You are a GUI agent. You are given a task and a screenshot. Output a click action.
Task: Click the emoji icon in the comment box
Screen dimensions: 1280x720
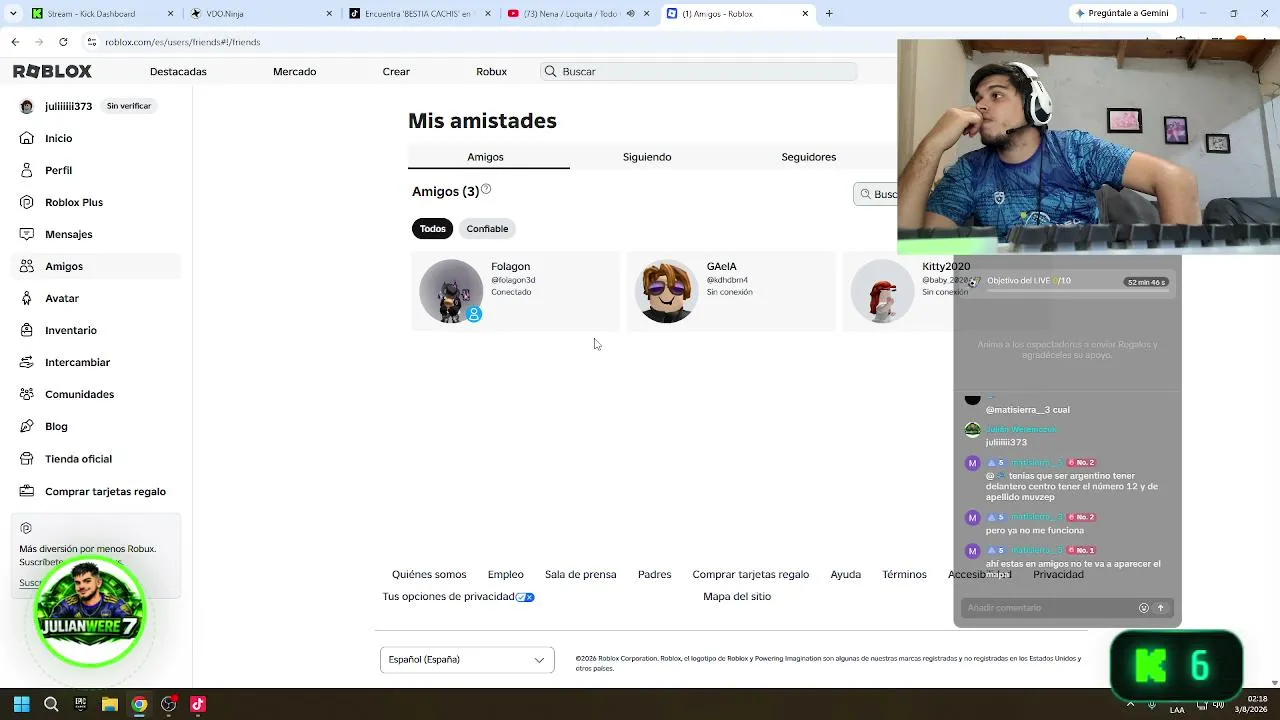click(x=1144, y=608)
